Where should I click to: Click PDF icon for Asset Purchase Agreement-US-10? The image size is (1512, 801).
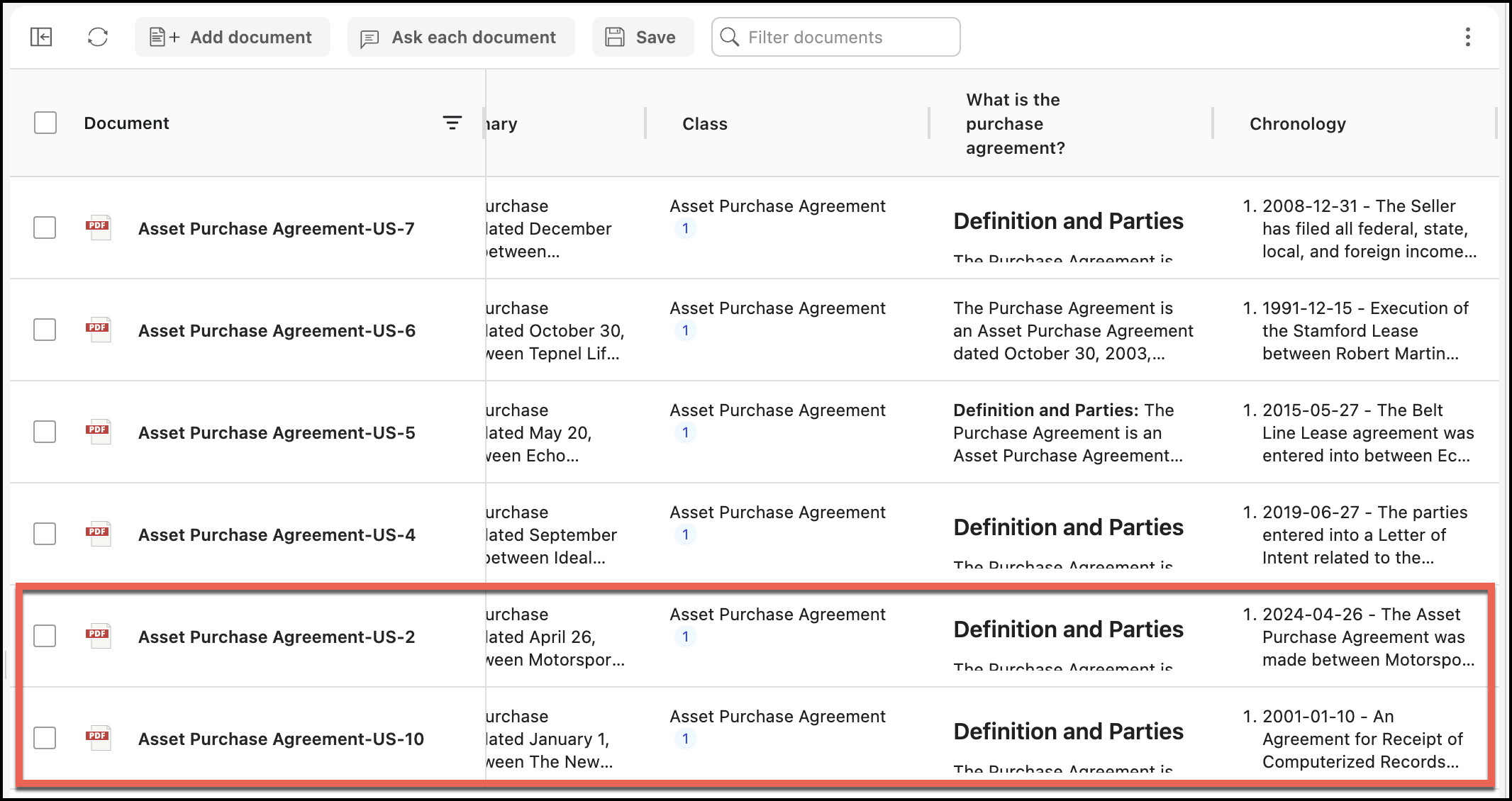(98, 738)
